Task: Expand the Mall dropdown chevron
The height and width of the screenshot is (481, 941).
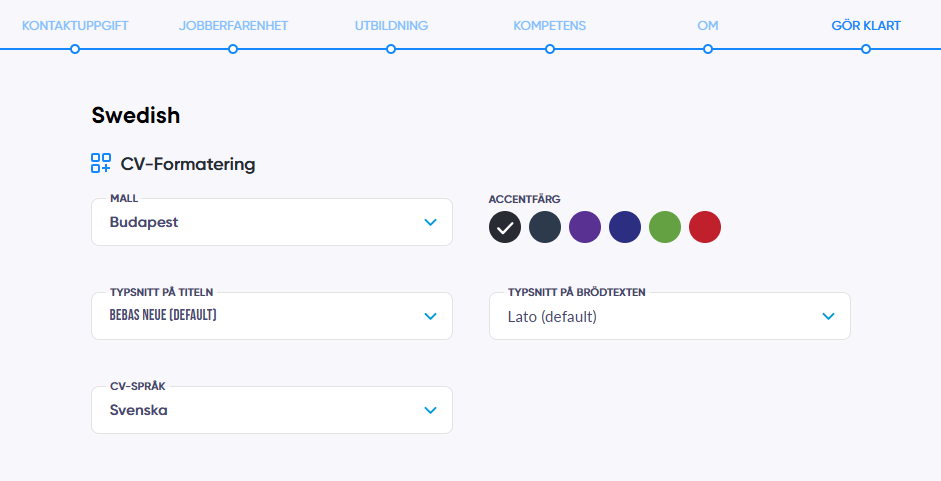Action: [430, 222]
